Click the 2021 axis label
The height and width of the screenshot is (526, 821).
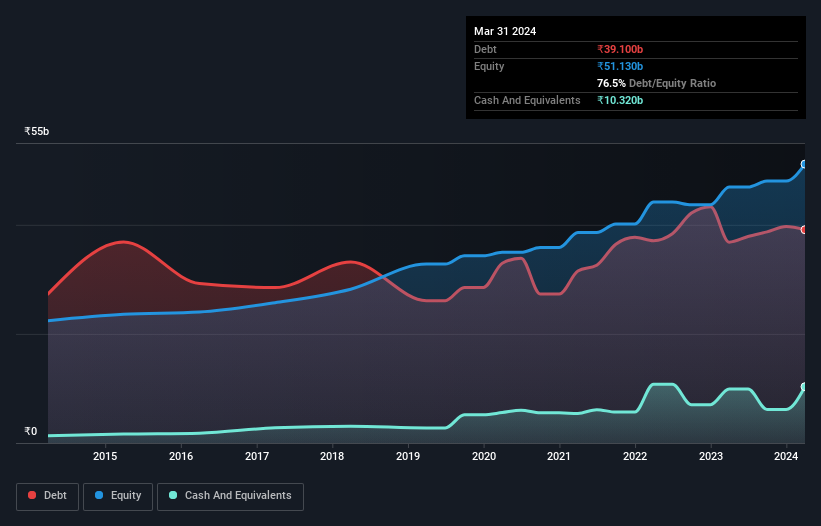(x=559, y=456)
